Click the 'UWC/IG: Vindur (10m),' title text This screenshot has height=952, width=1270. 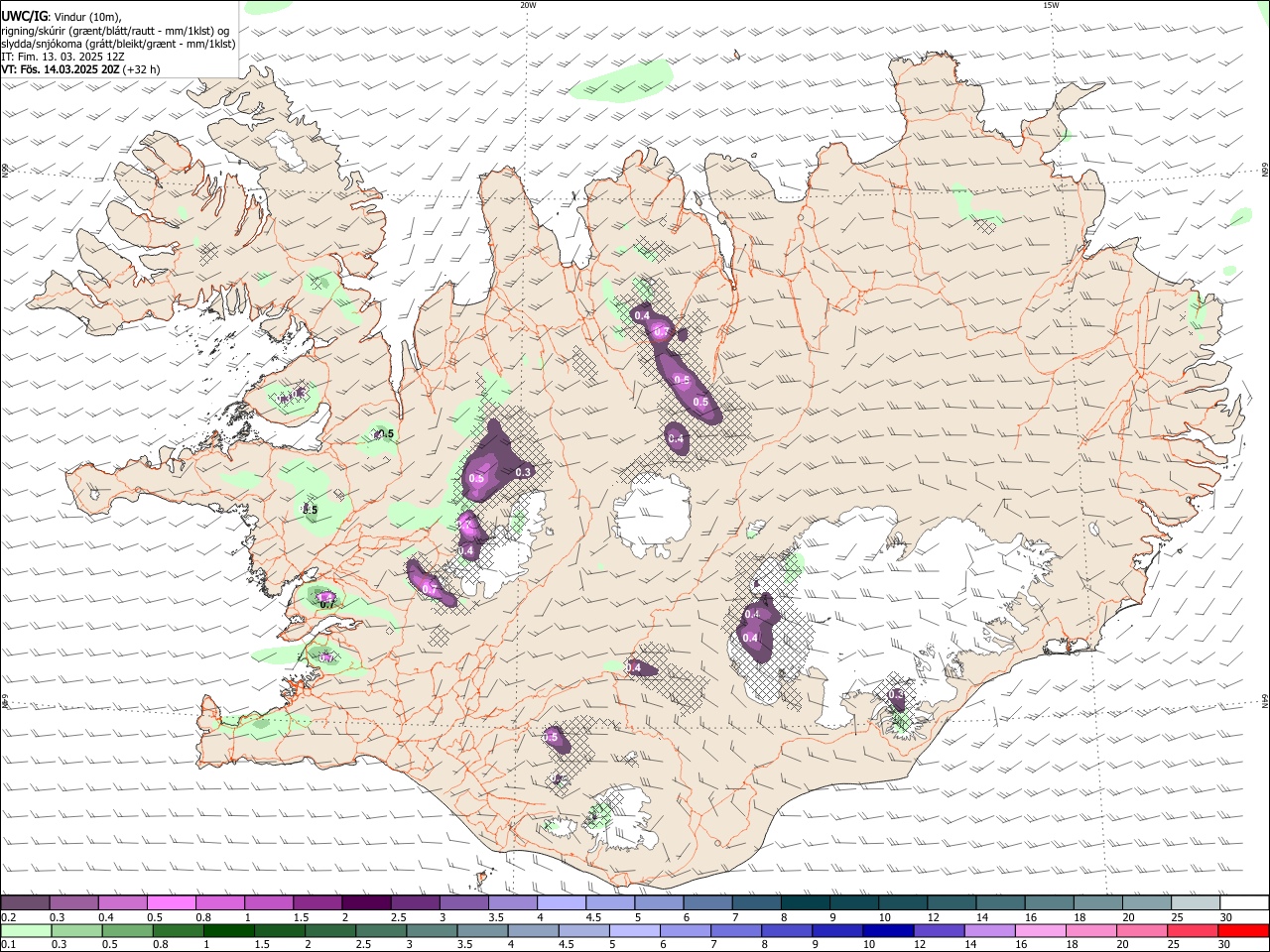(62, 16)
